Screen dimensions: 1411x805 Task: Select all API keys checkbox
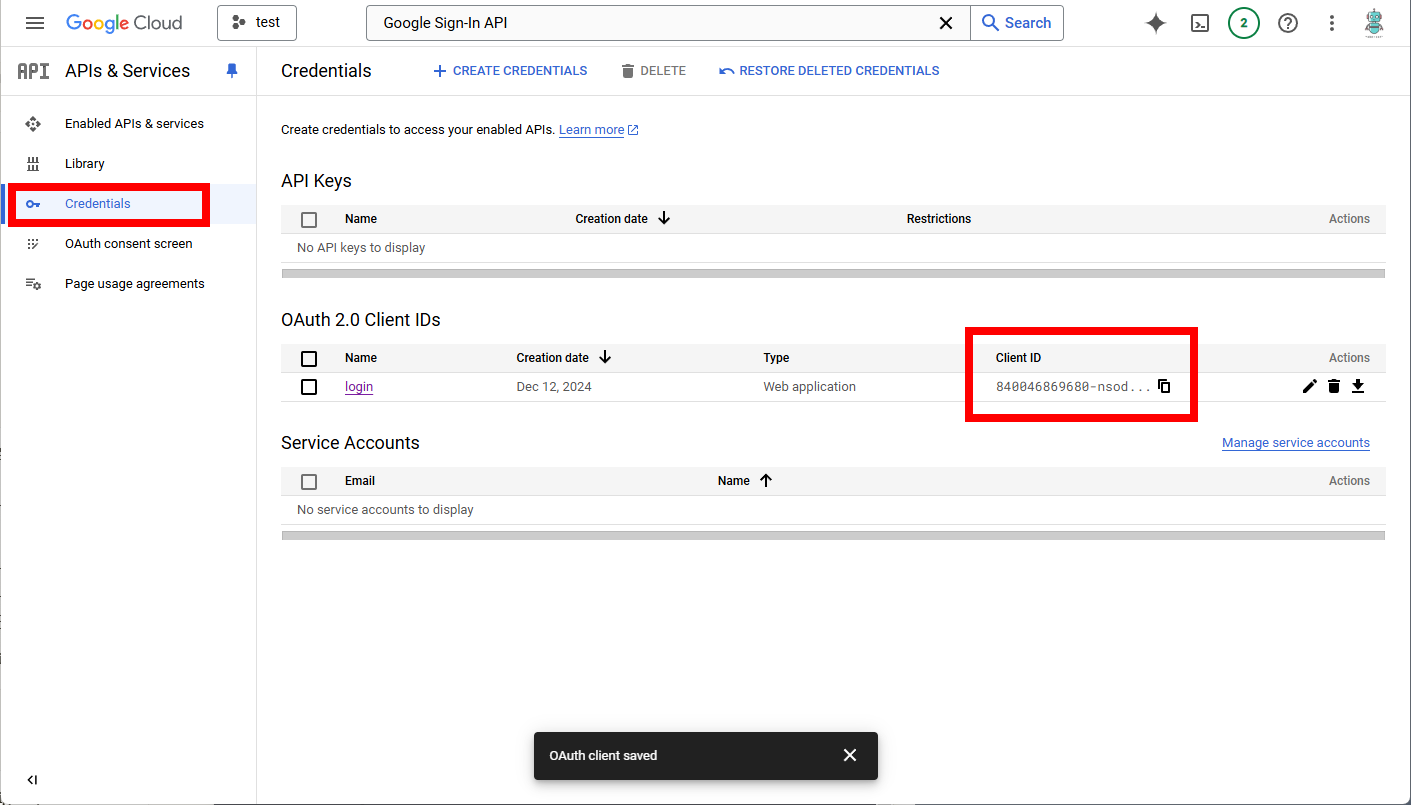(309, 219)
